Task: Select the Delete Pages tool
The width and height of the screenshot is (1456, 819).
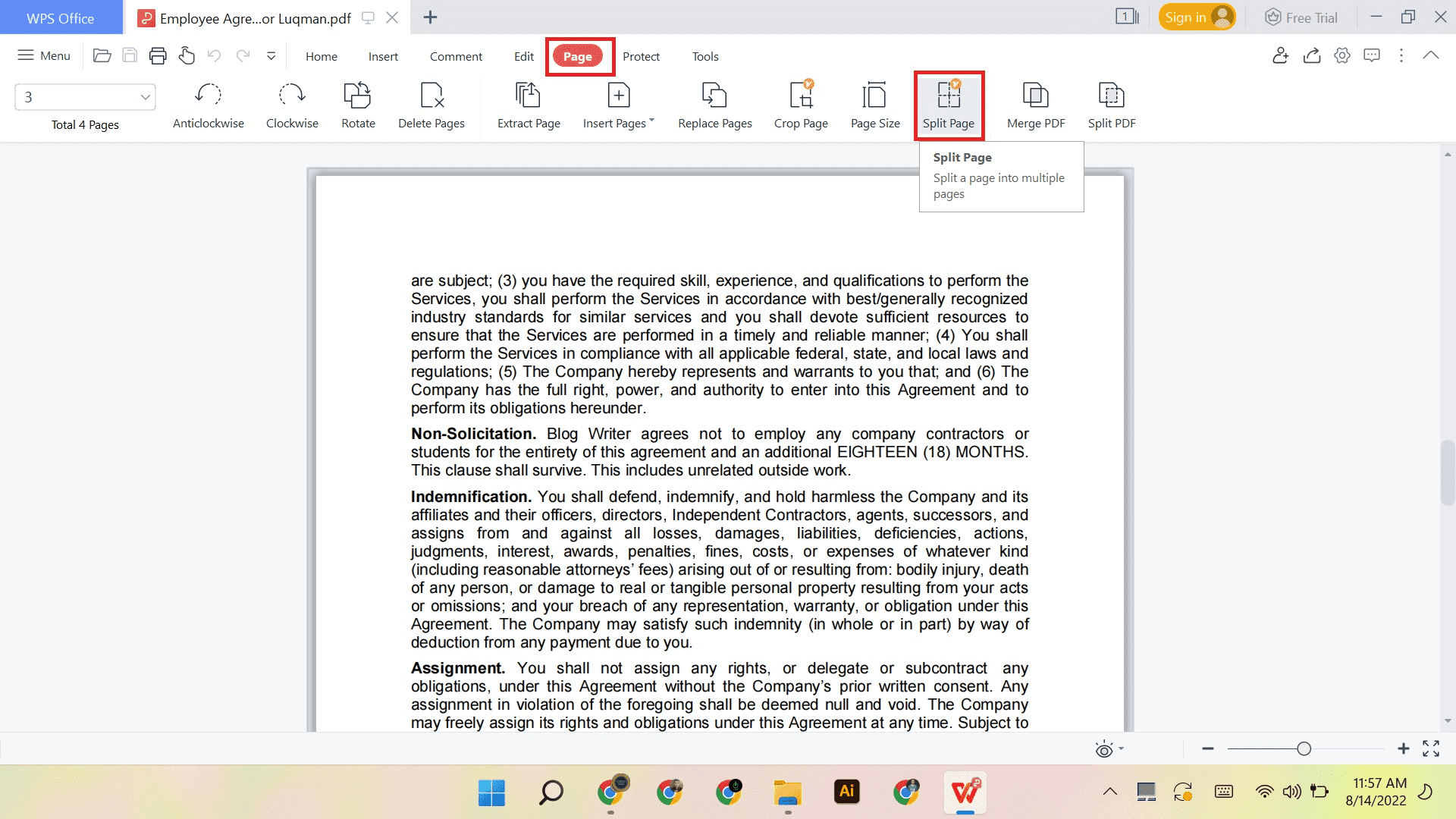Action: pos(431,105)
